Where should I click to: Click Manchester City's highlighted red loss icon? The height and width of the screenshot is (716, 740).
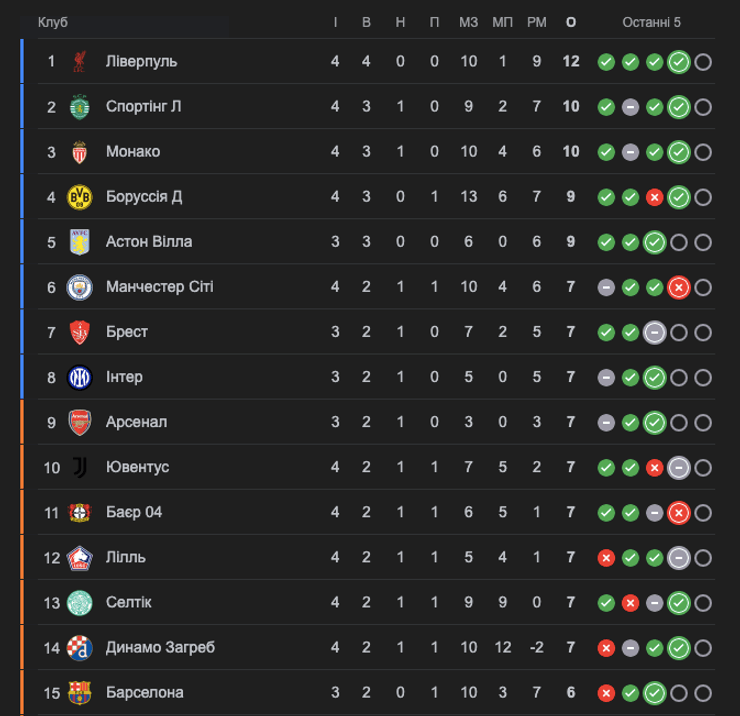click(678, 287)
